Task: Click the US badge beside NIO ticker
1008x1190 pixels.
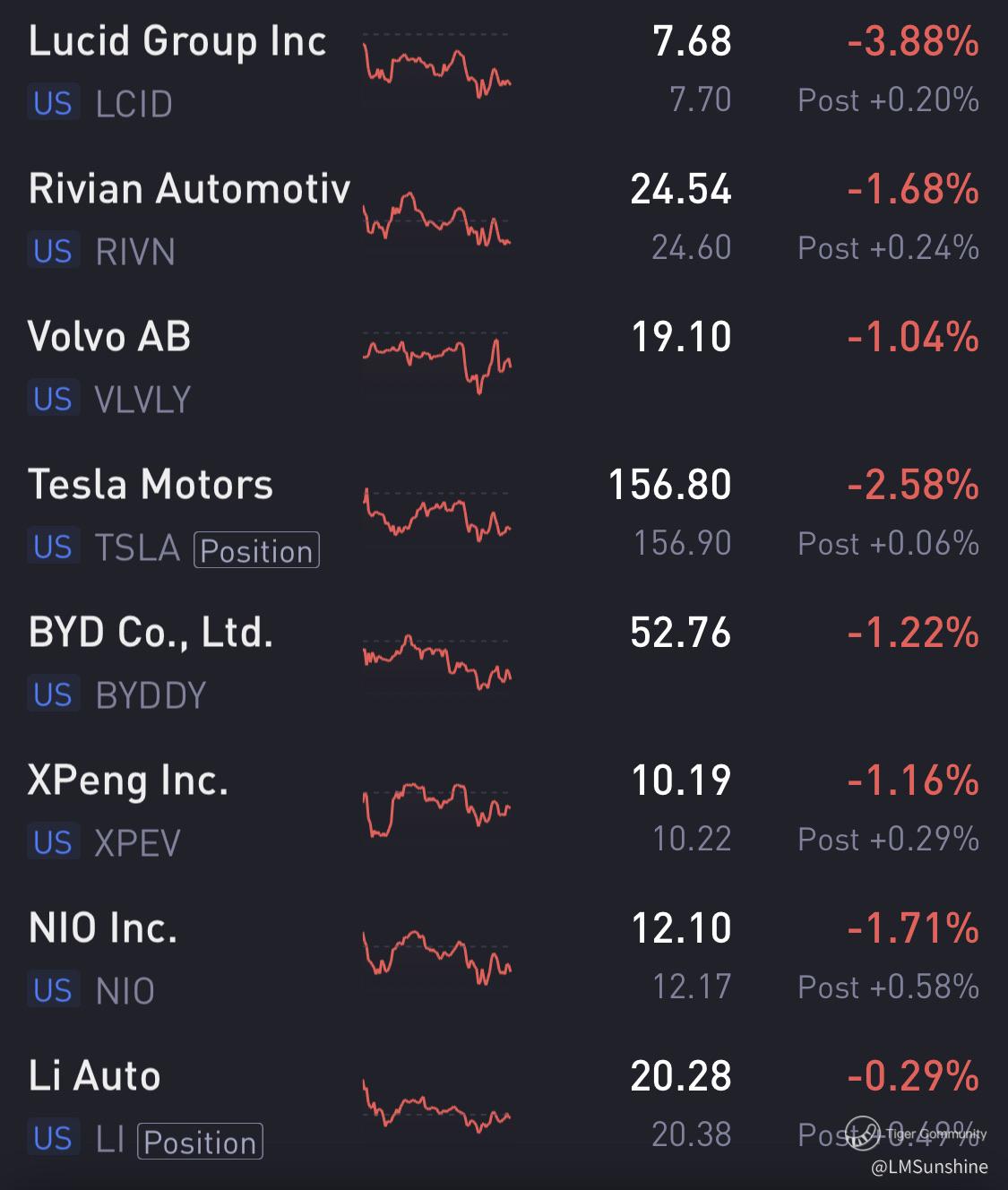Action: [x=53, y=991]
